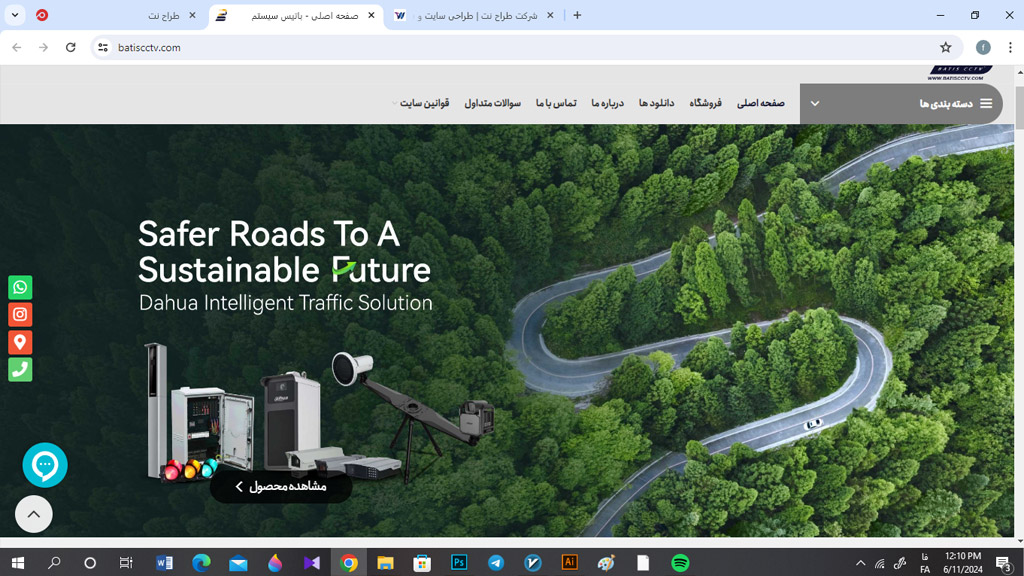Click the browser forward arrow
The image size is (1024, 576).
[x=44, y=48]
